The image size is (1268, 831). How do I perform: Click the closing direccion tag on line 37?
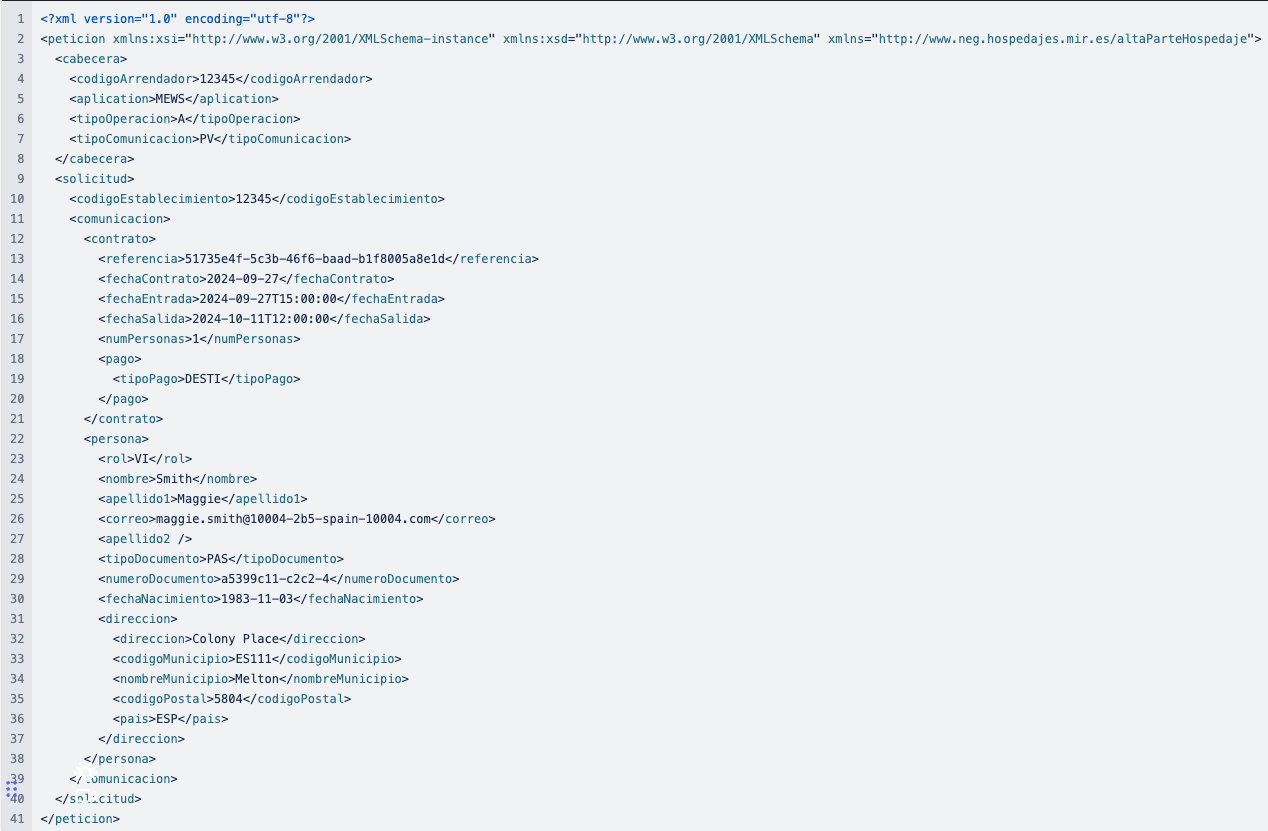[141, 739]
